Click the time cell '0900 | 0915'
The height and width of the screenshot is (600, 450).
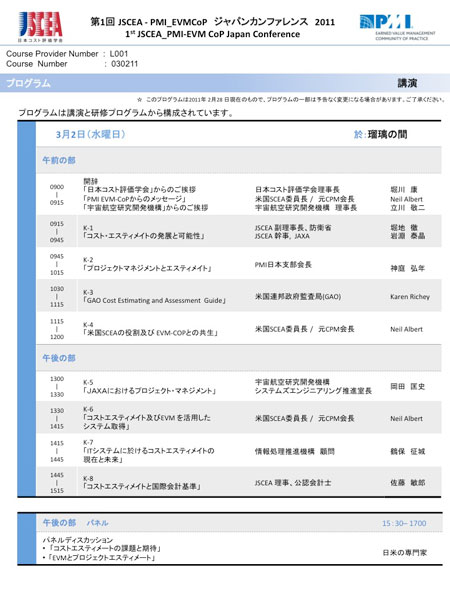(57, 195)
